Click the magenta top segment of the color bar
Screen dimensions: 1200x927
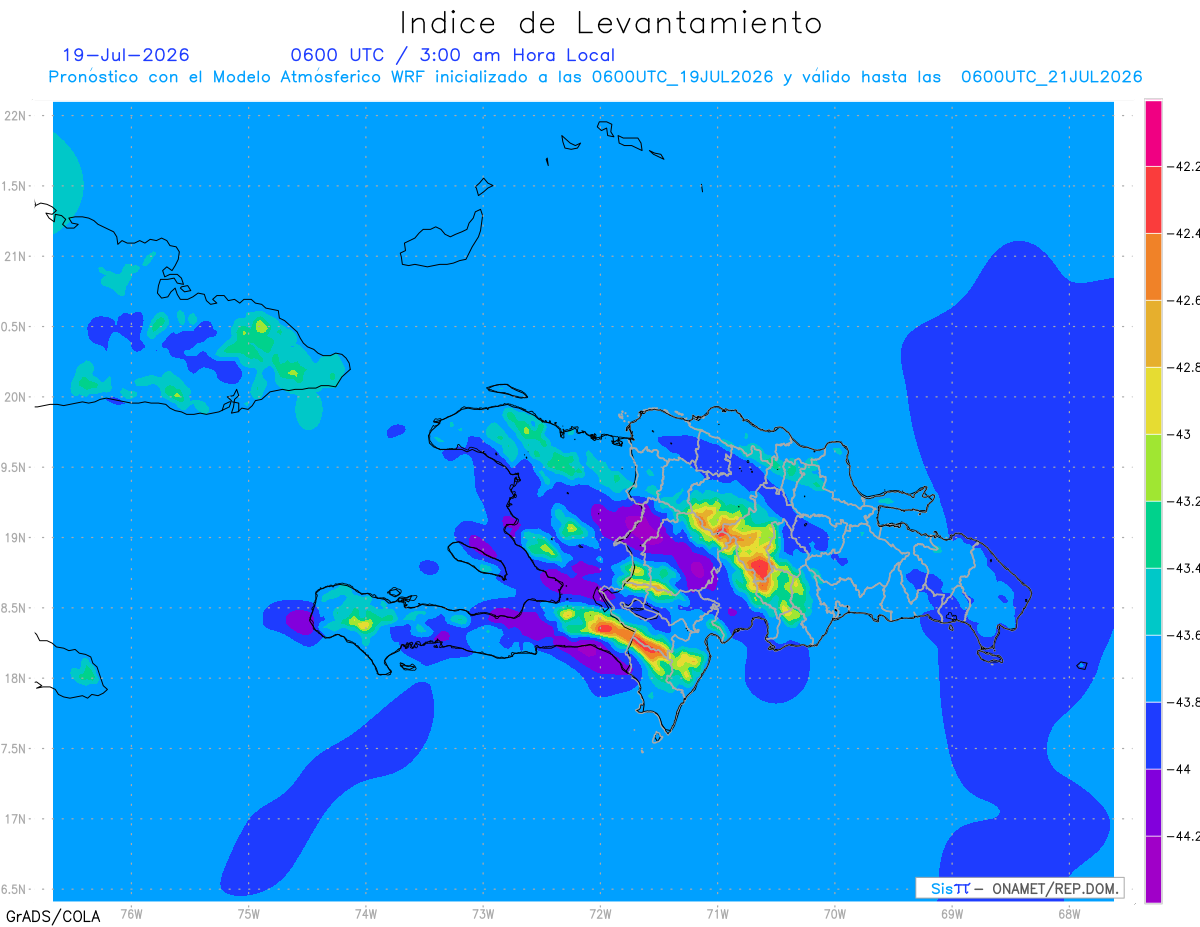click(x=1153, y=133)
